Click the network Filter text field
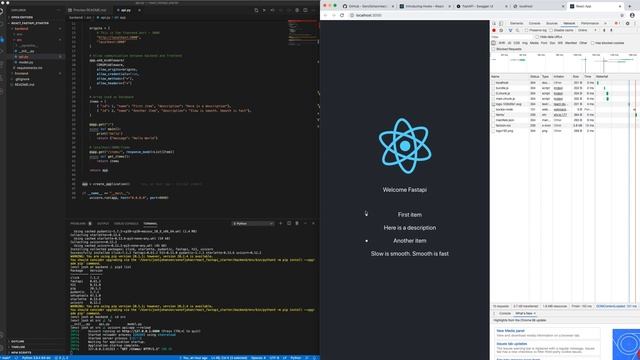 [x=512, y=37]
